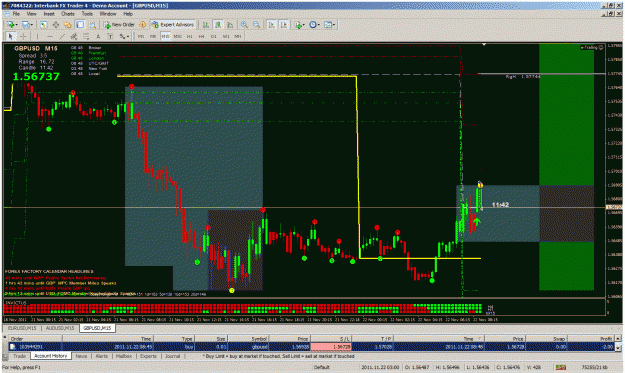Open the Periods clock dropdown
Screen dimensions: 625x373
point(314,25)
